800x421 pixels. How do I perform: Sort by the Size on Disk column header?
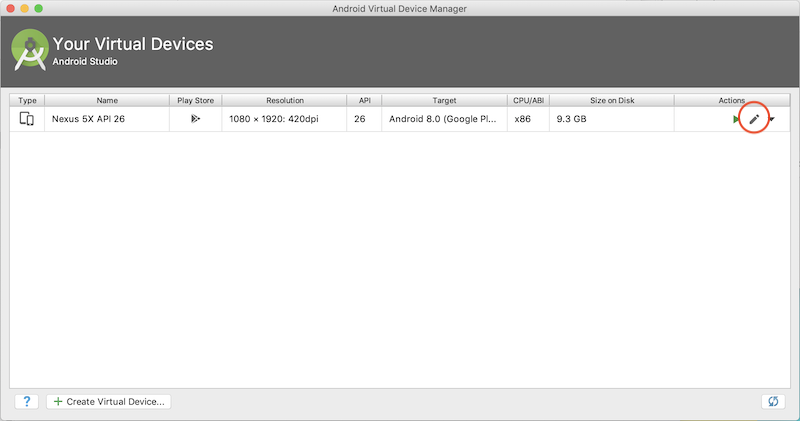point(612,101)
